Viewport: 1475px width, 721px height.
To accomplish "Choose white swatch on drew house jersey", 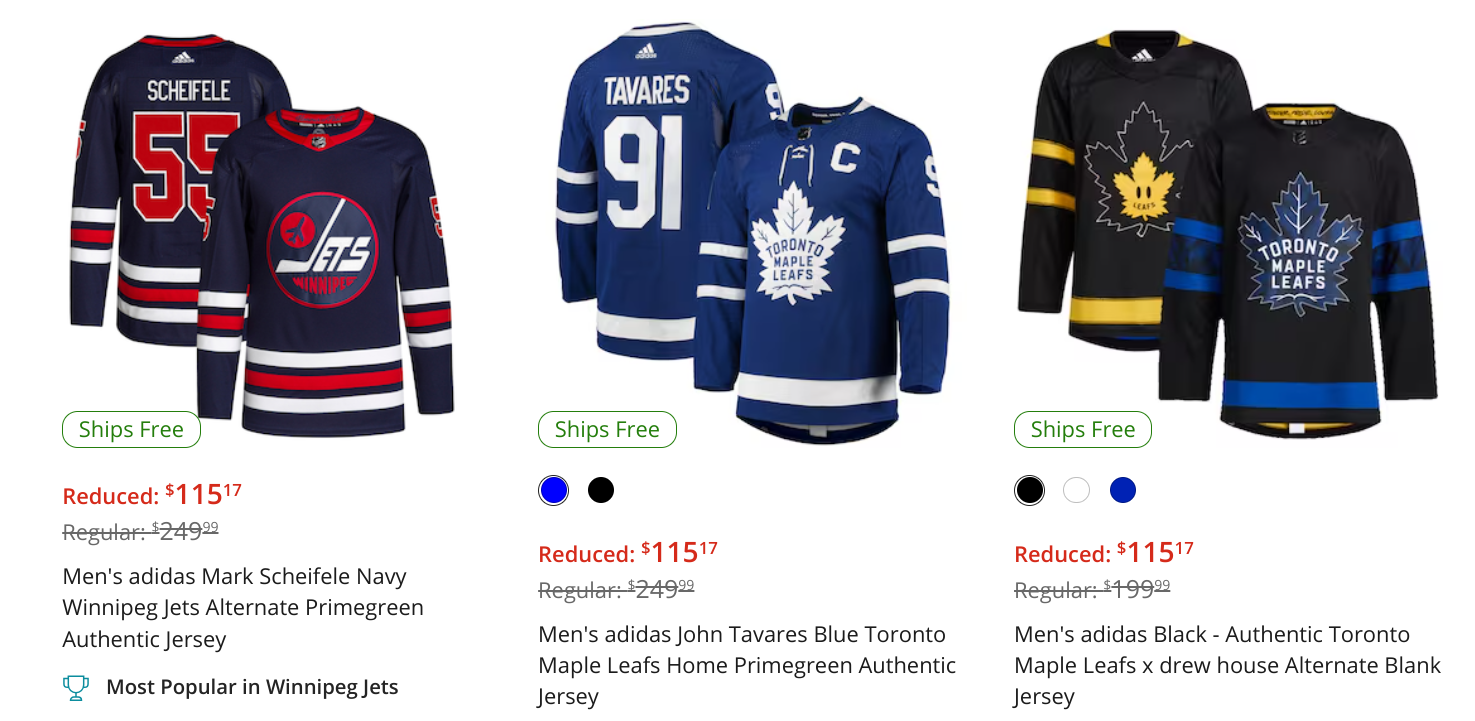I will [x=1076, y=490].
